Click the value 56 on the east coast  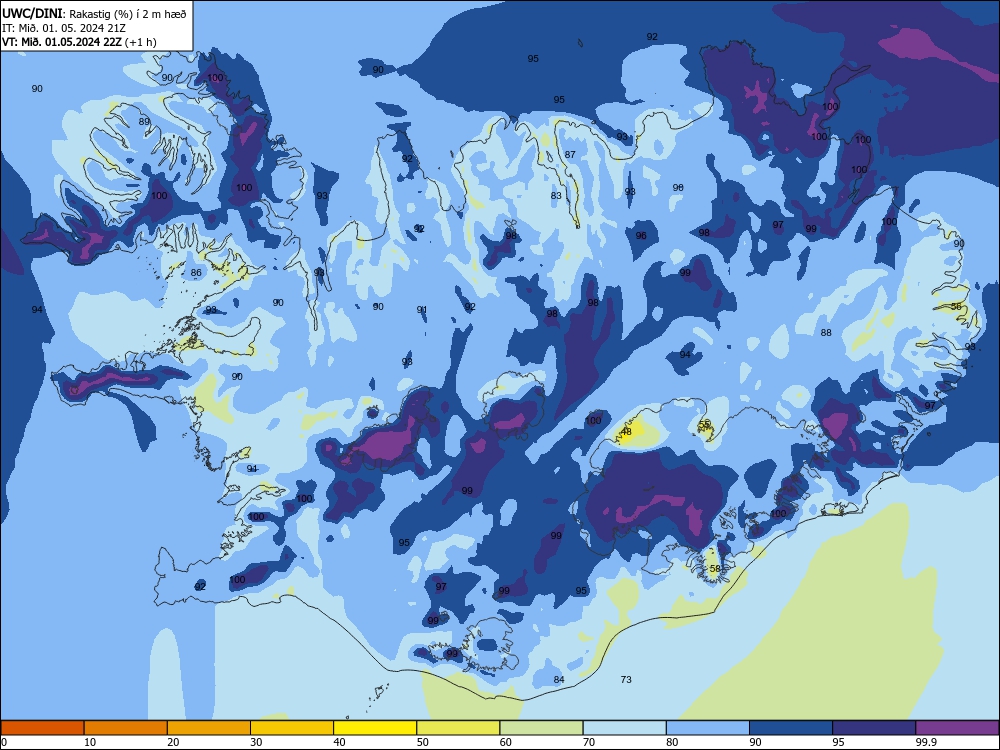click(956, 307)
